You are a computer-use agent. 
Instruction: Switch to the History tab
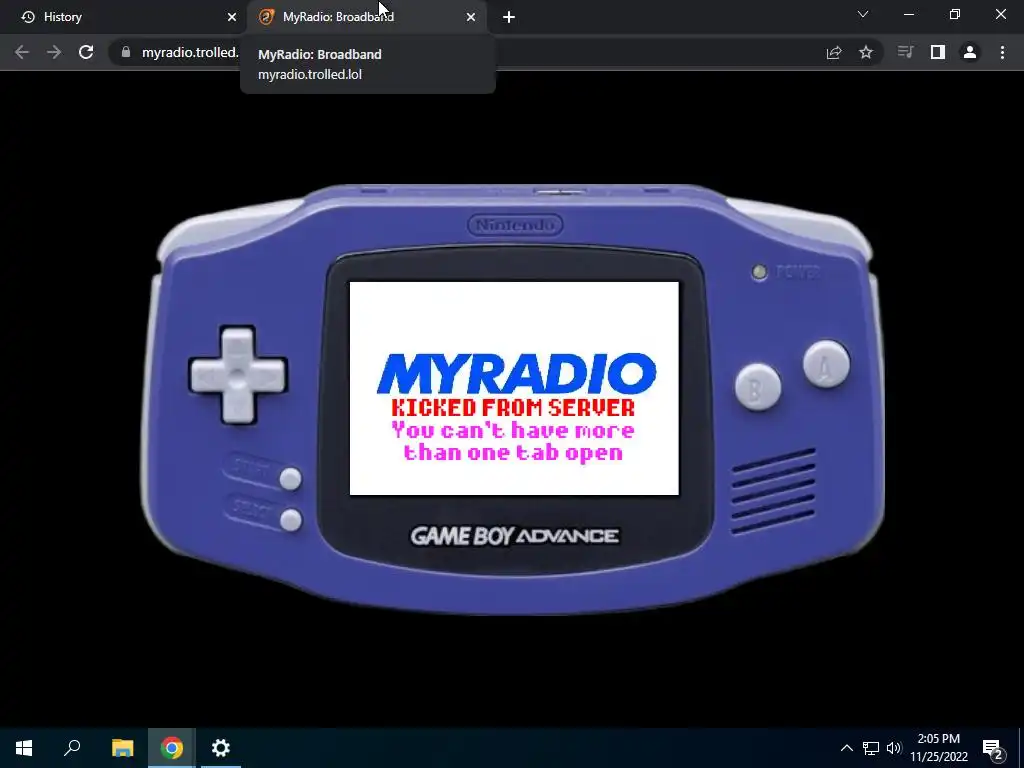click(x=123, y=17)
